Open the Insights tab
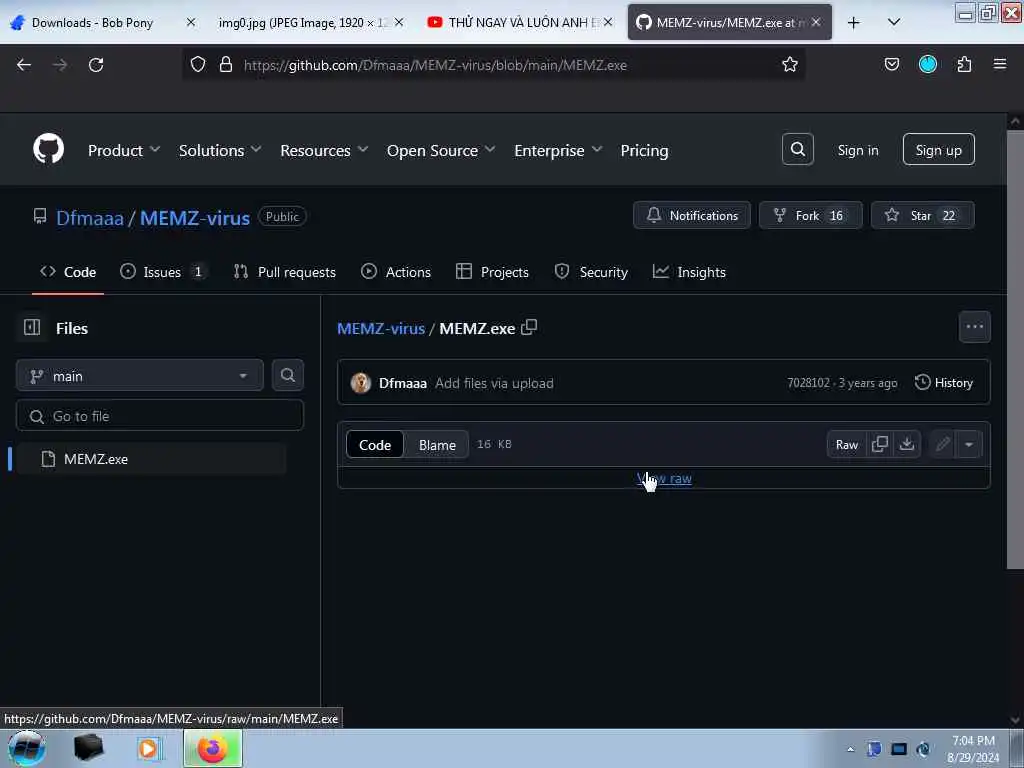This screenshot has width=1024, height=768. tap(689, 272)
